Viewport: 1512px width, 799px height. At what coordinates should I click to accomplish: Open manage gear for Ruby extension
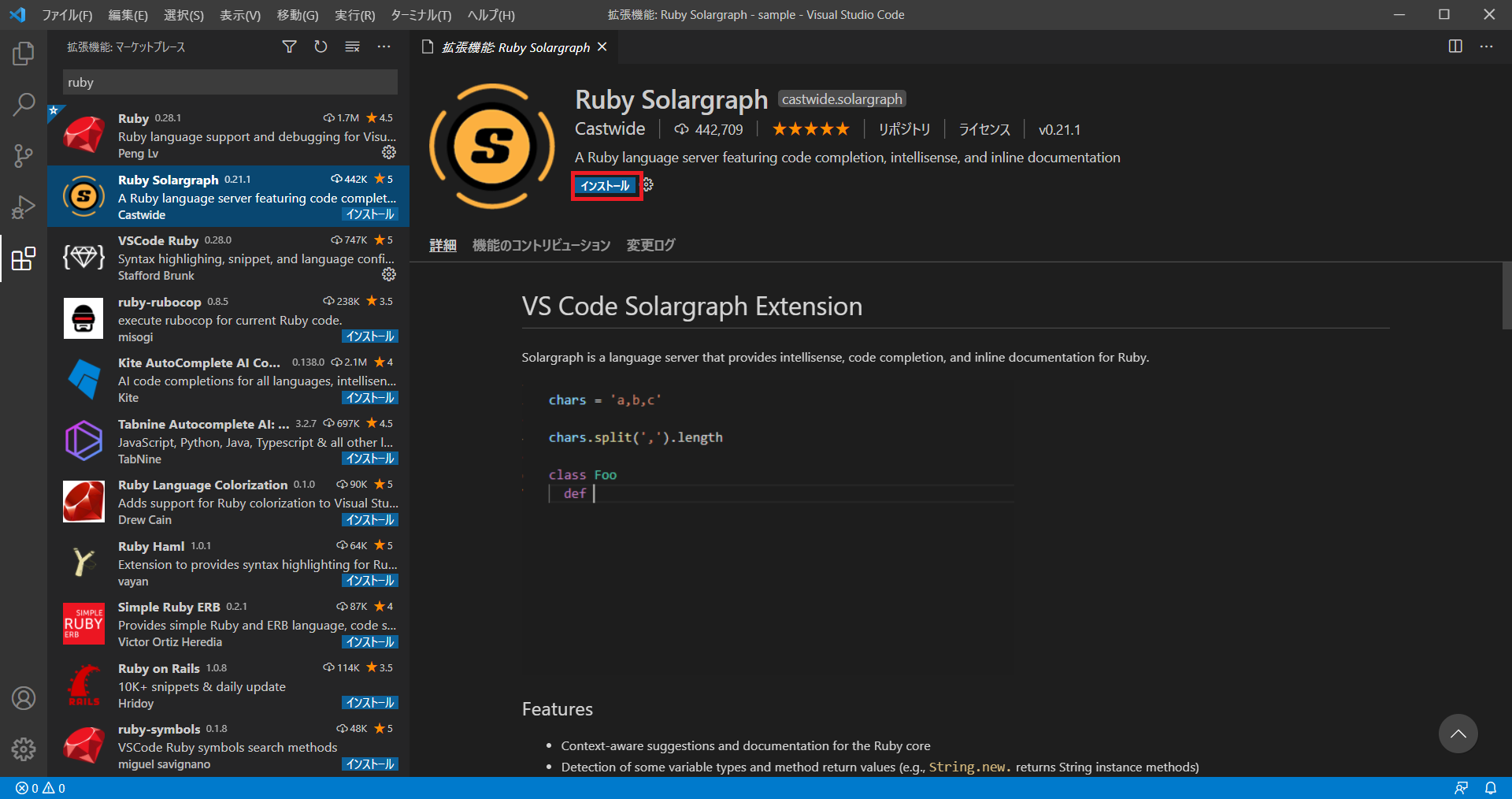tap(389, 152)
